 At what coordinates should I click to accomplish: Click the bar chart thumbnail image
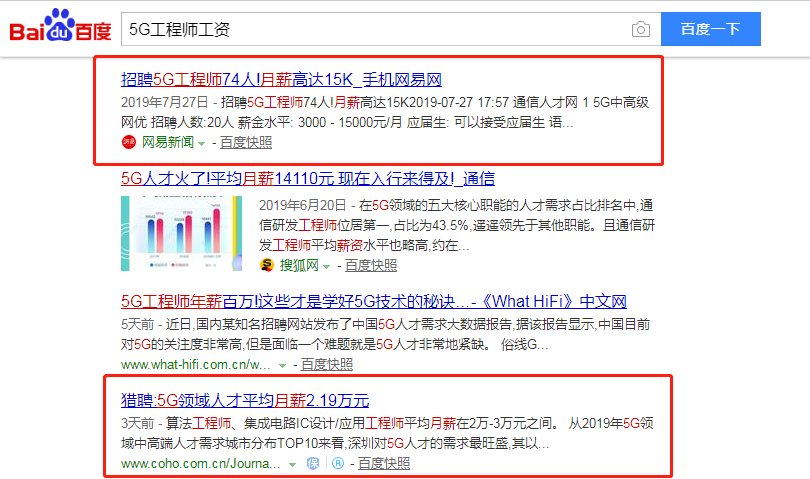tap(181, 234)
